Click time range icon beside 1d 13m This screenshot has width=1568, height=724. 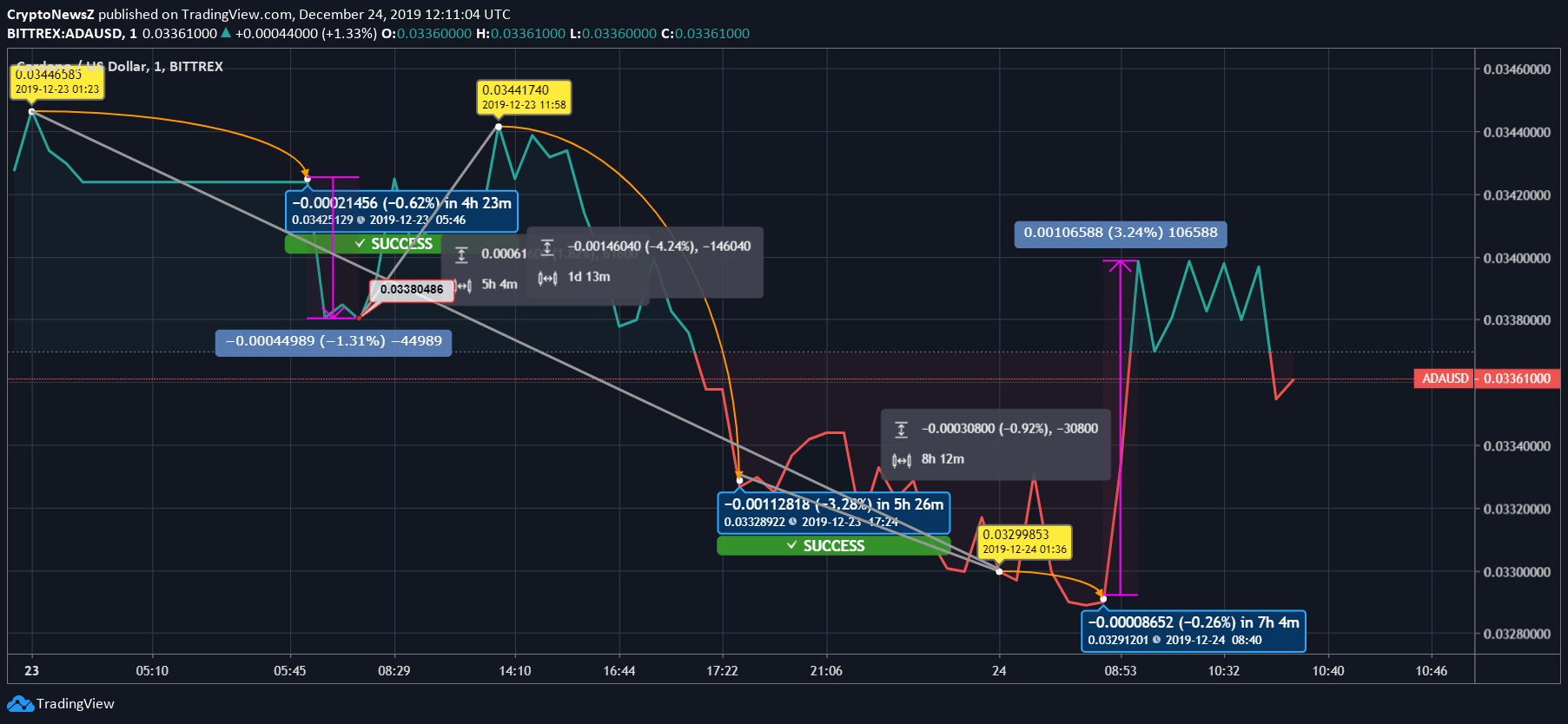[x=547, y=278]
